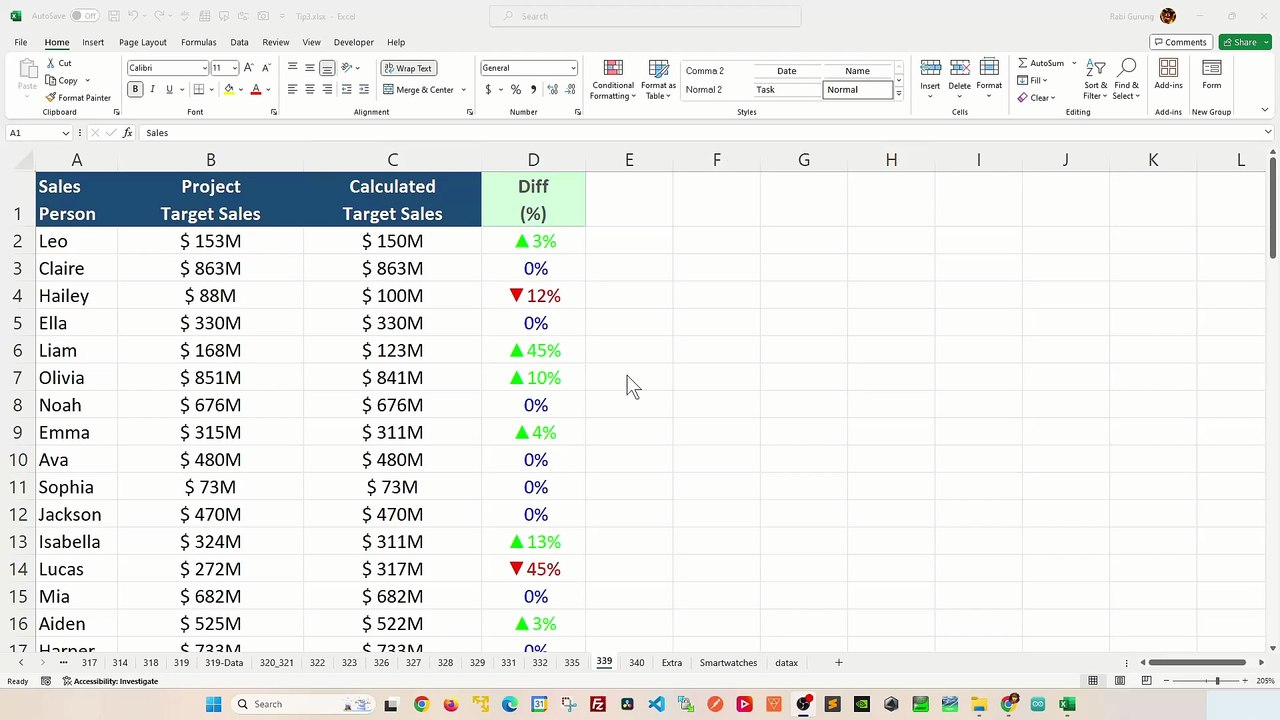1280x720 pixels.
Task: Open the Add-ins icon
Action: (x=1168, y=74)
